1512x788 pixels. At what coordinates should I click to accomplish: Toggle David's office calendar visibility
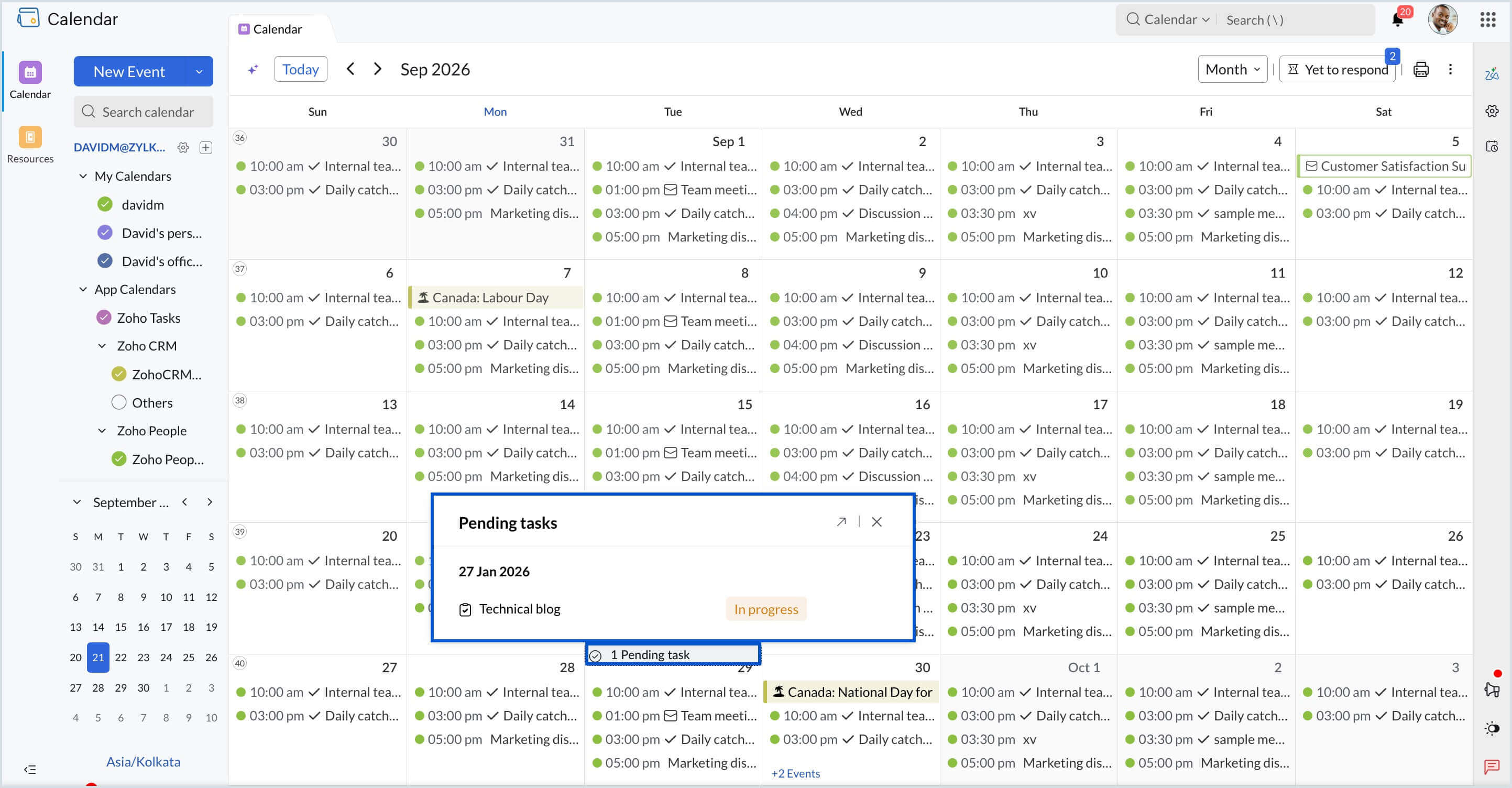(104, 261)
